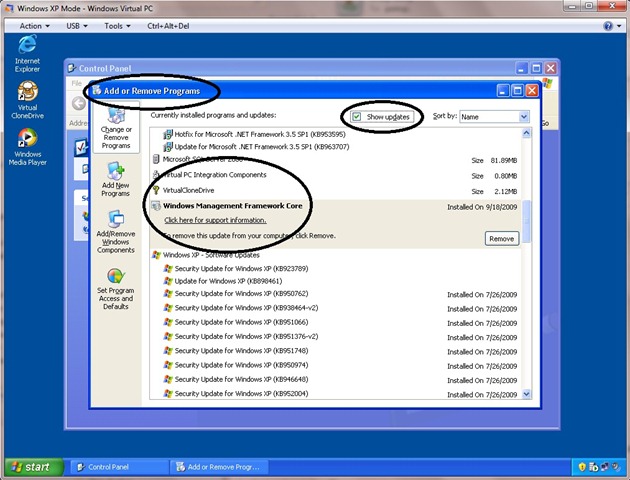Click Windows XP Software Updates group icon
The image size is (630, 480).
coord(156,255)
